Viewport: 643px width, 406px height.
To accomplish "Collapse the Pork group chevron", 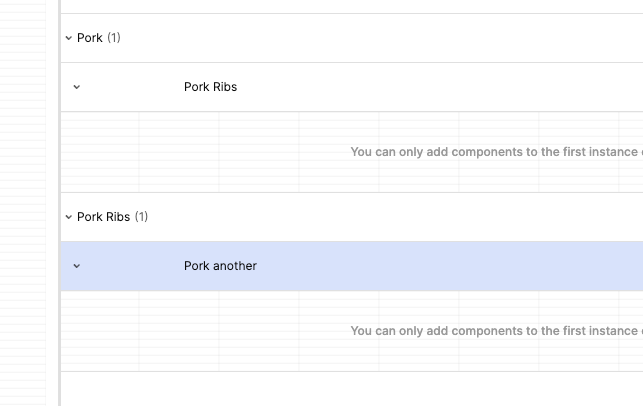I will click(x=68, y=38).
